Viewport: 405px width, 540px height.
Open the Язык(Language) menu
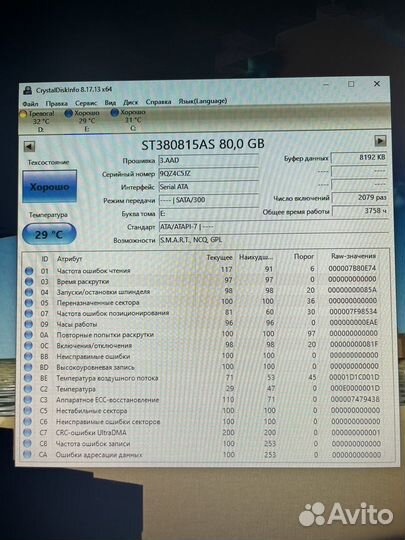[x=202, y=101]
